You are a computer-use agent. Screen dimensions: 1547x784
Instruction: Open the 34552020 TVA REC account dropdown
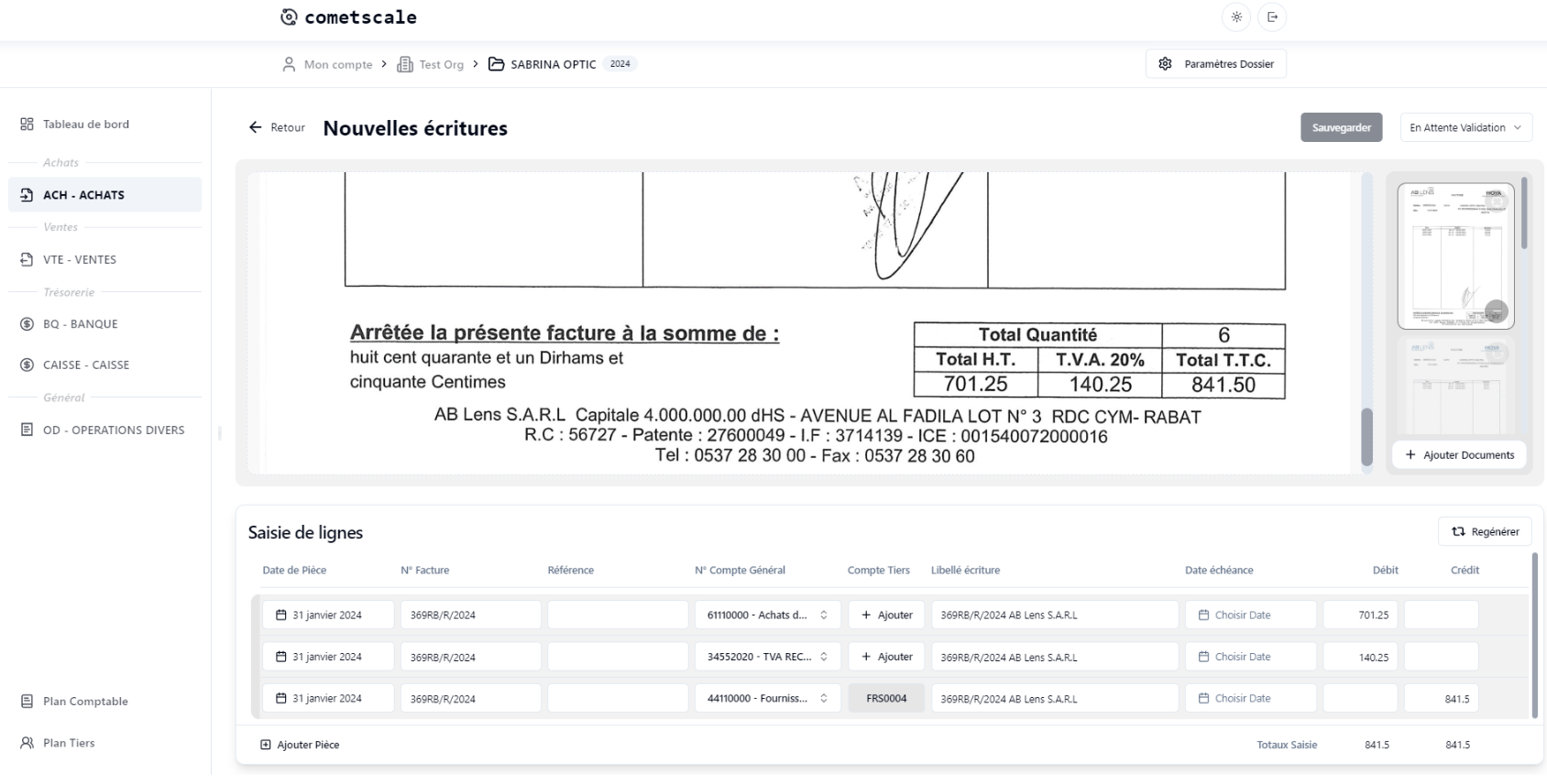tap(767, 657)
